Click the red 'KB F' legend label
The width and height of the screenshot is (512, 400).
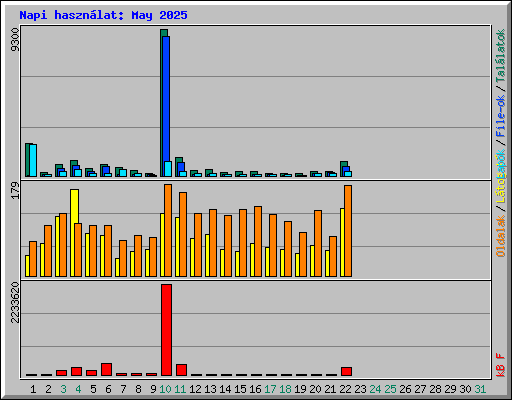[500, 365]
